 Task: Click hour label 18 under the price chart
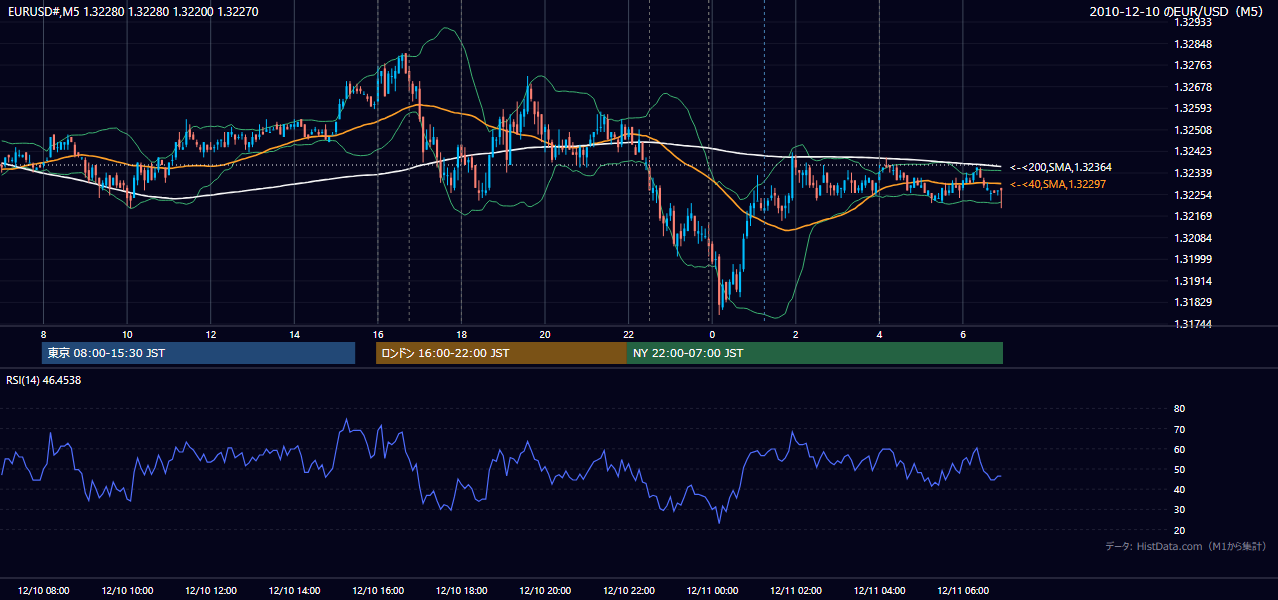coord(461,334)
